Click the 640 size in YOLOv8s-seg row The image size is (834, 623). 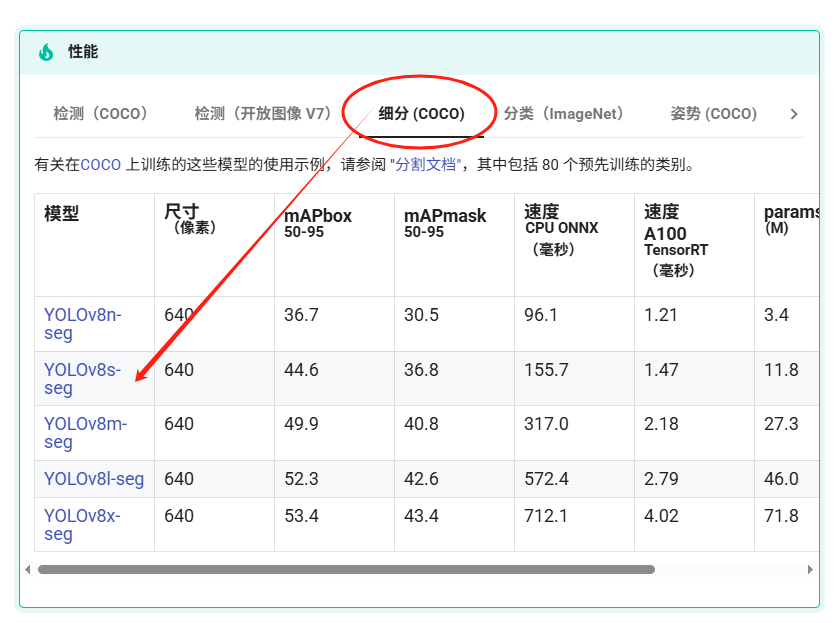click(179, 369)
